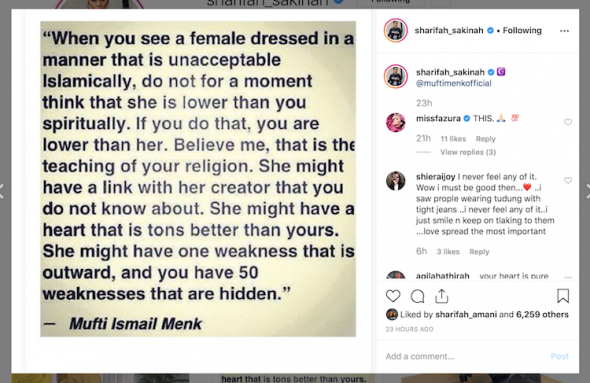
Task: Like the post with the heart icon
Action: click(393, 296)
